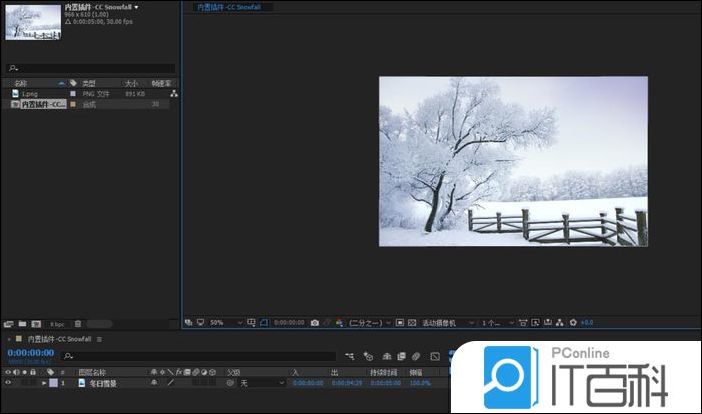Click the composition mini-flowchart icon in timeline
Screen dimensions: 702x414
coord(350,356)
